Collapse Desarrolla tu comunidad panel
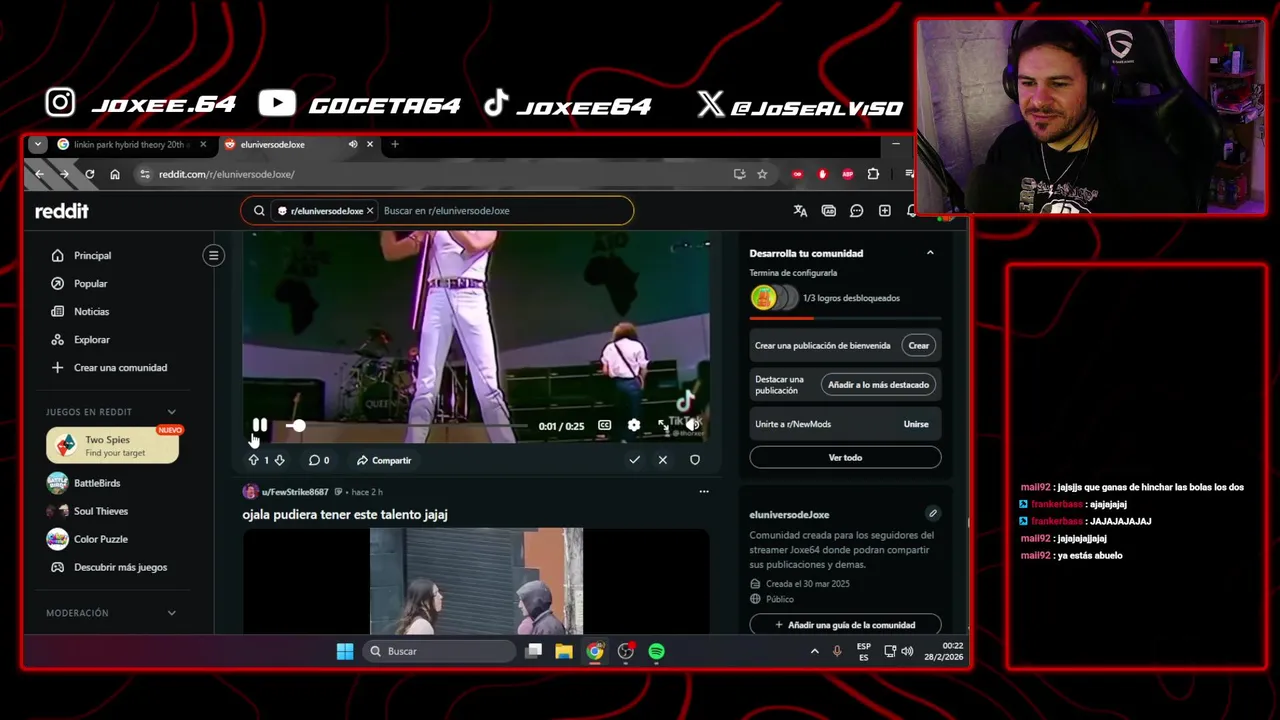The width and height of the screenshot is (1280, 720). tap(930, 253)
